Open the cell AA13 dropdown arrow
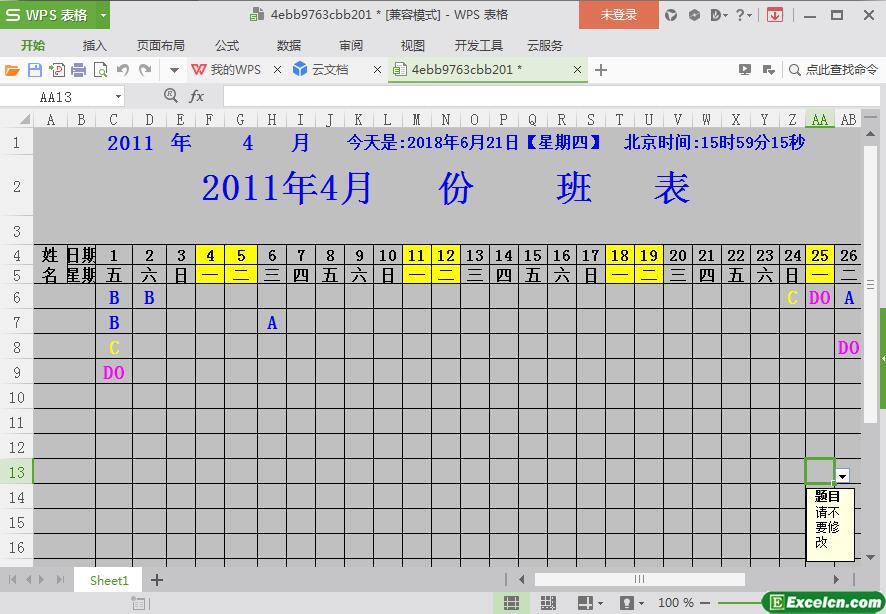 tap(843, 477)
